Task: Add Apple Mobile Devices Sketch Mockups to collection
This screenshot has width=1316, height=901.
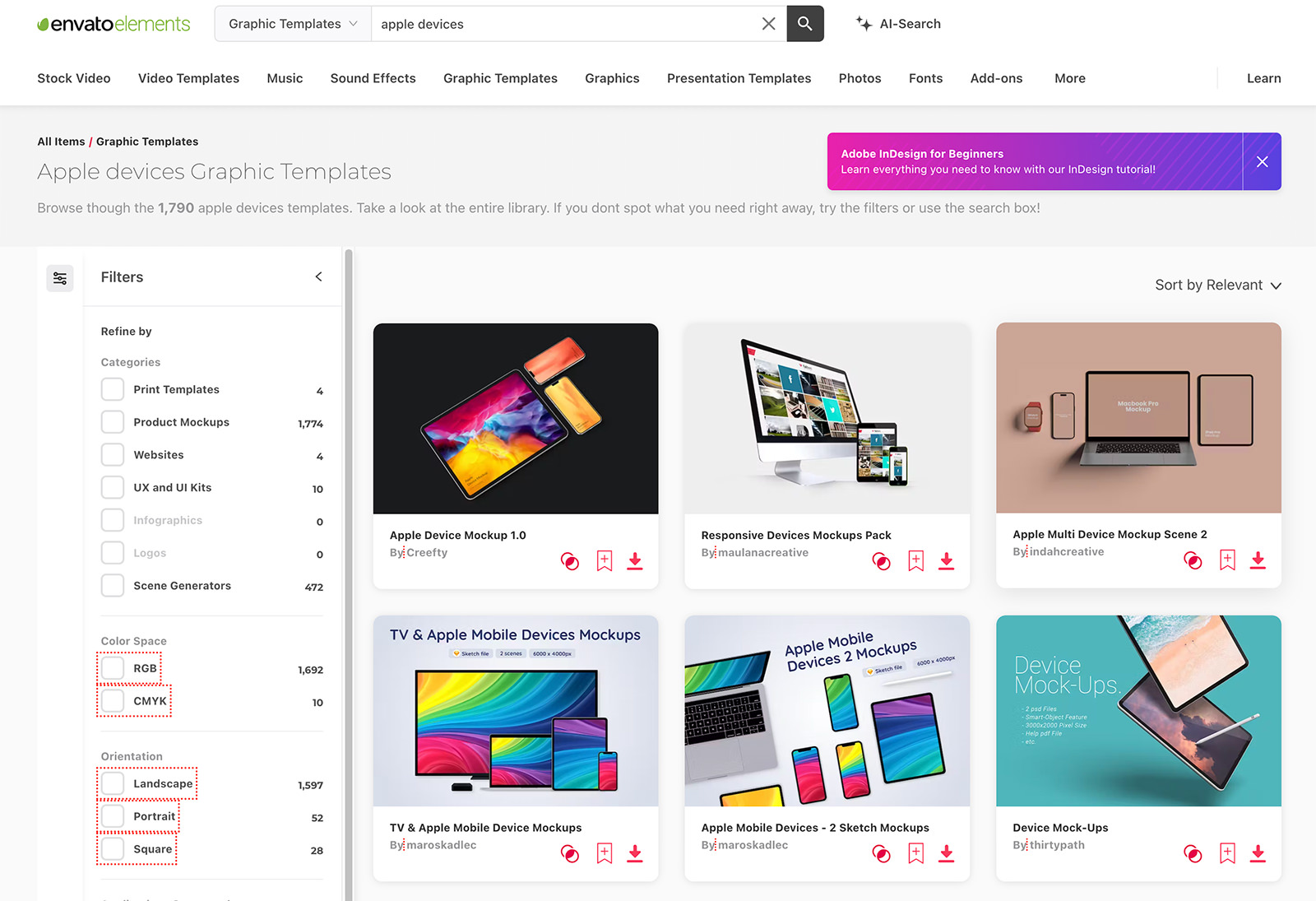Action: pos(881,853)
